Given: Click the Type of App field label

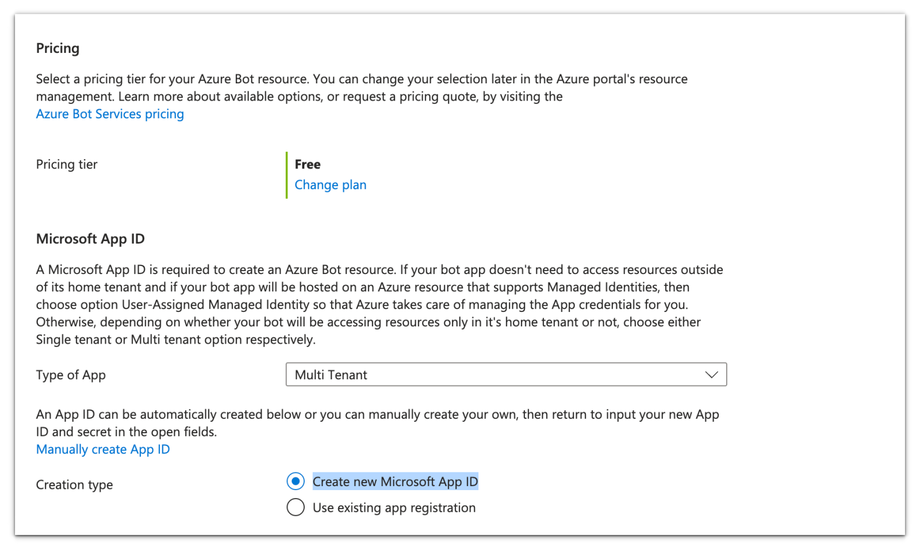Looking at the screenshot, I should point(71,375).
